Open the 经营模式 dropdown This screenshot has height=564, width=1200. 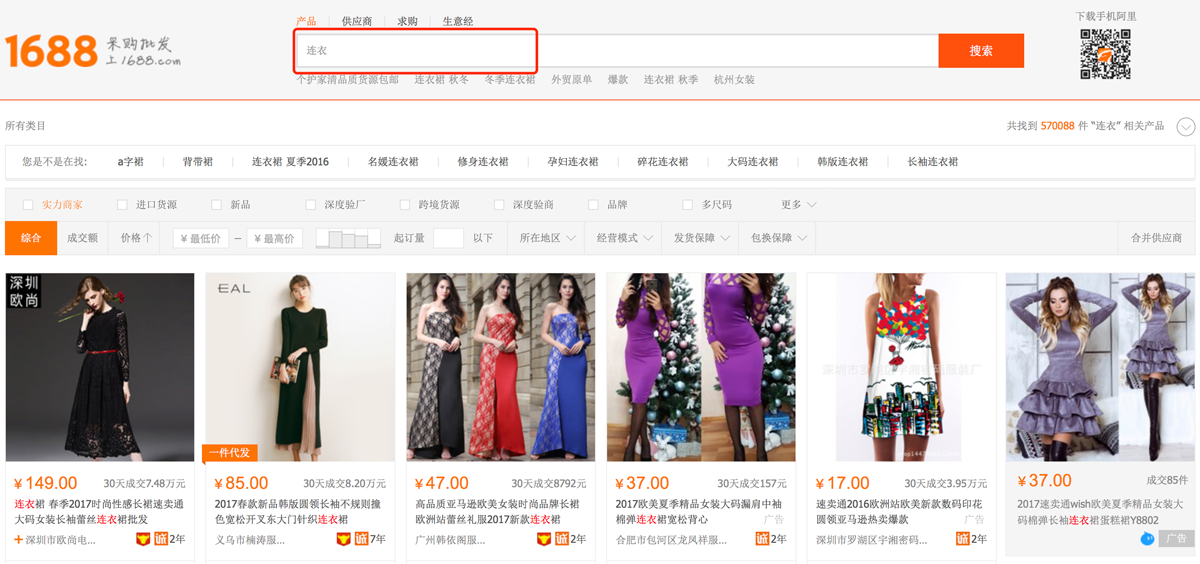(x=625, y=238)
